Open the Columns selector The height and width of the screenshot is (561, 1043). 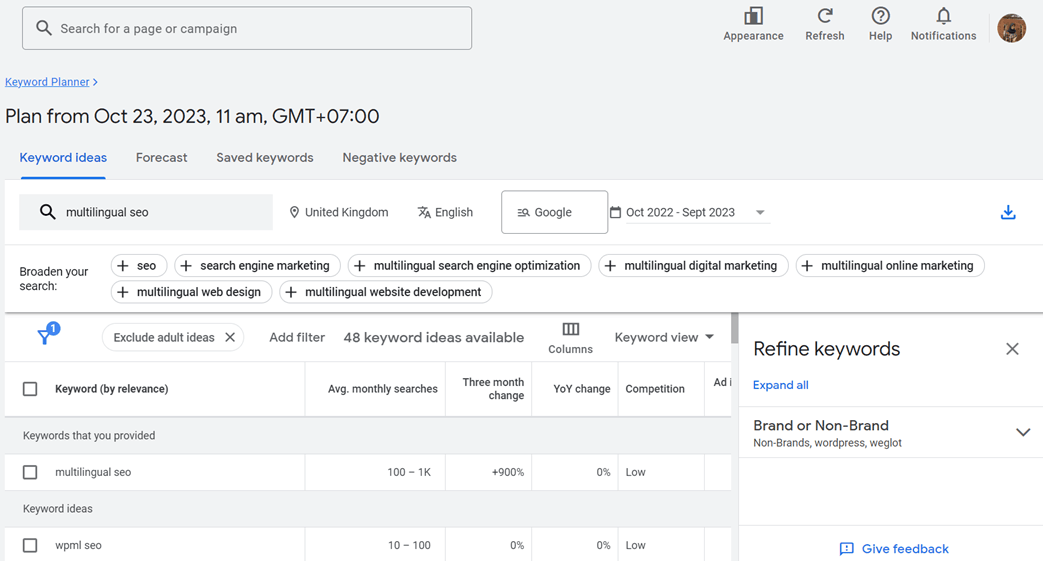click(x=570, y=337)
